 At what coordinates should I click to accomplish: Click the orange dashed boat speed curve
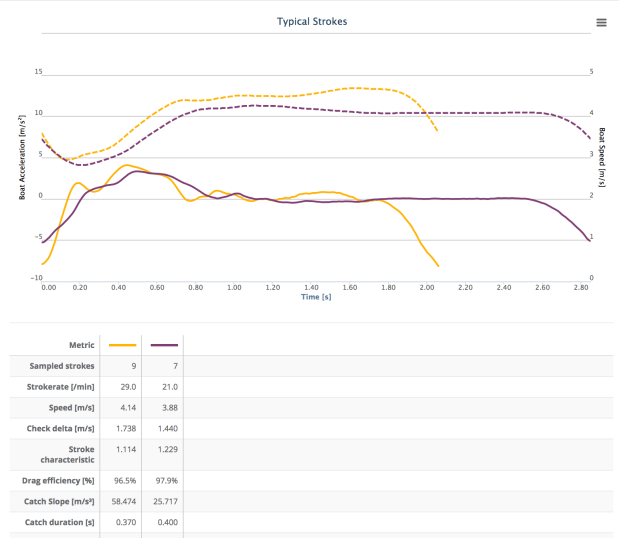point(300,95)
